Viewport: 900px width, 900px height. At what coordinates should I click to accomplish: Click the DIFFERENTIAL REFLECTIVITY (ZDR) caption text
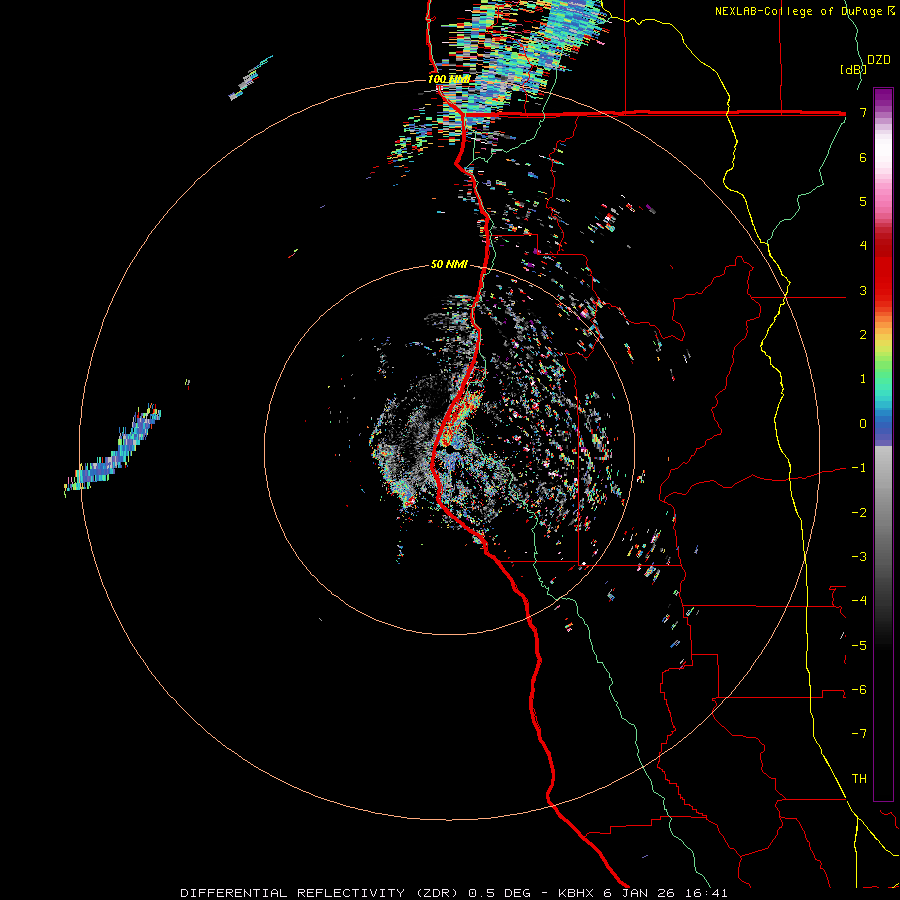click(x=319, y=893)
